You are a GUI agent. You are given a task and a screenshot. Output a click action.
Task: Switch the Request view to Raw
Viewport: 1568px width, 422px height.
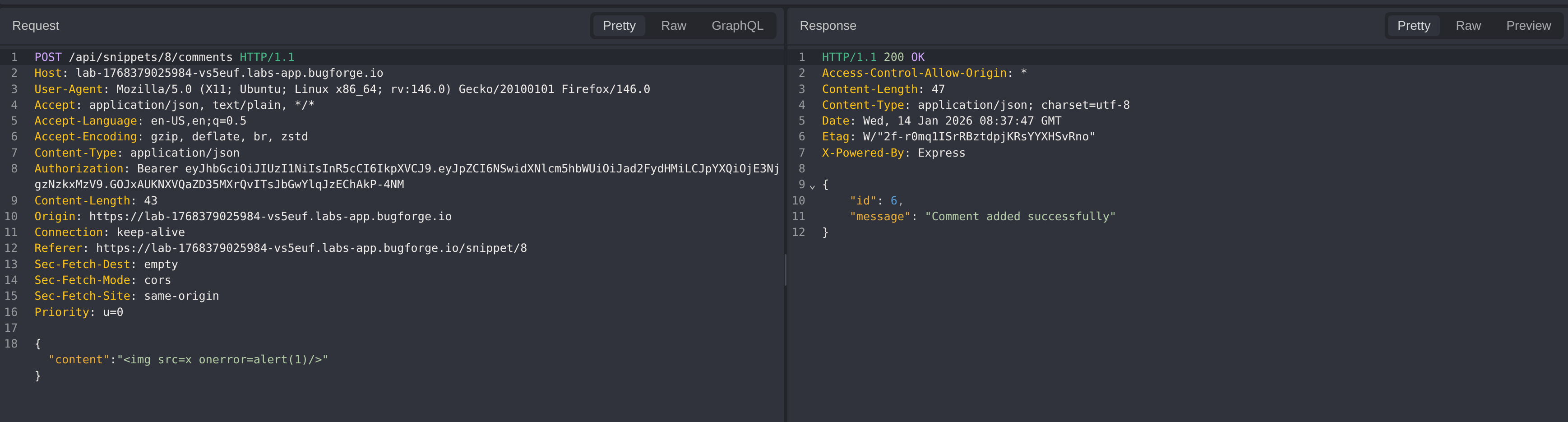tap(673, 26)
